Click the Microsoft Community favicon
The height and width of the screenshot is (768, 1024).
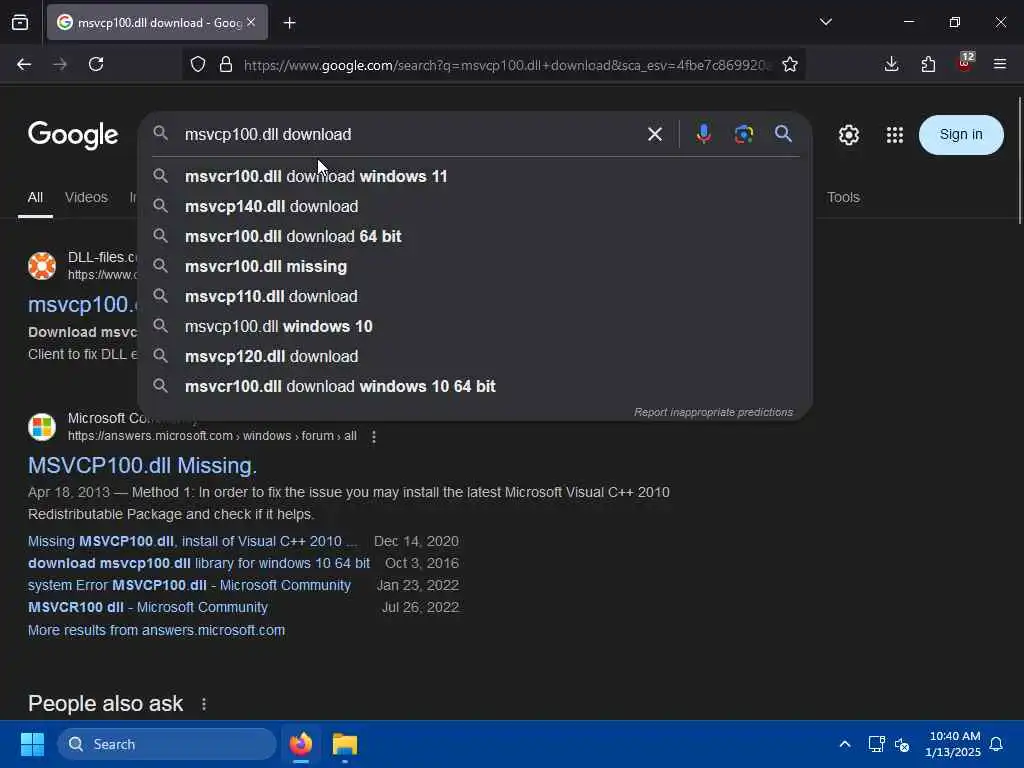coord(42,427)
